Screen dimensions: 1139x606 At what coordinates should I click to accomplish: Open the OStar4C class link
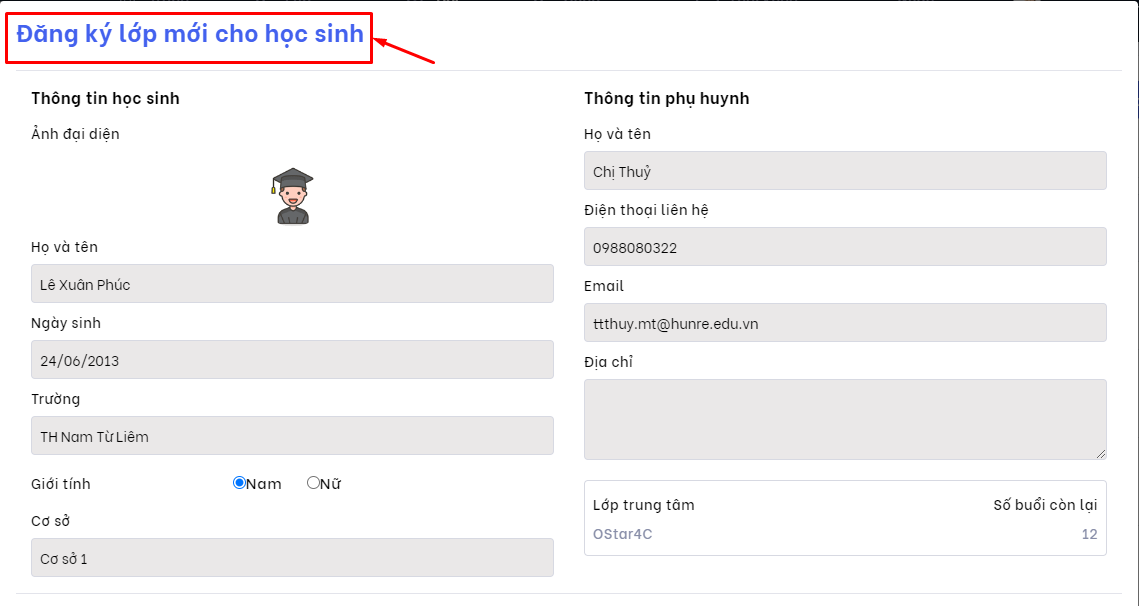[622, 534]
